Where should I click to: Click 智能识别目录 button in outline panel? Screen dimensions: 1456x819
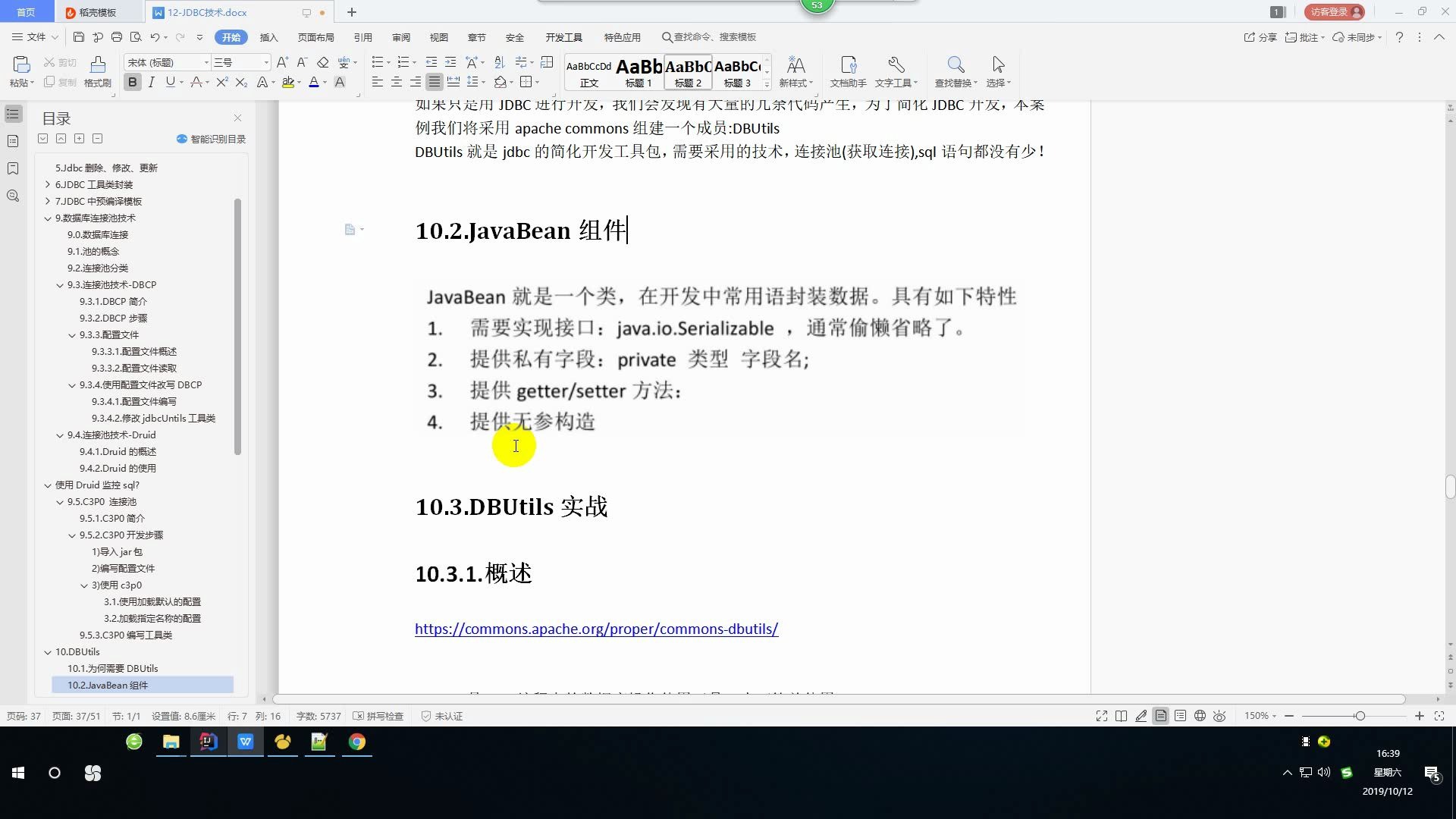tap(211, 139)
